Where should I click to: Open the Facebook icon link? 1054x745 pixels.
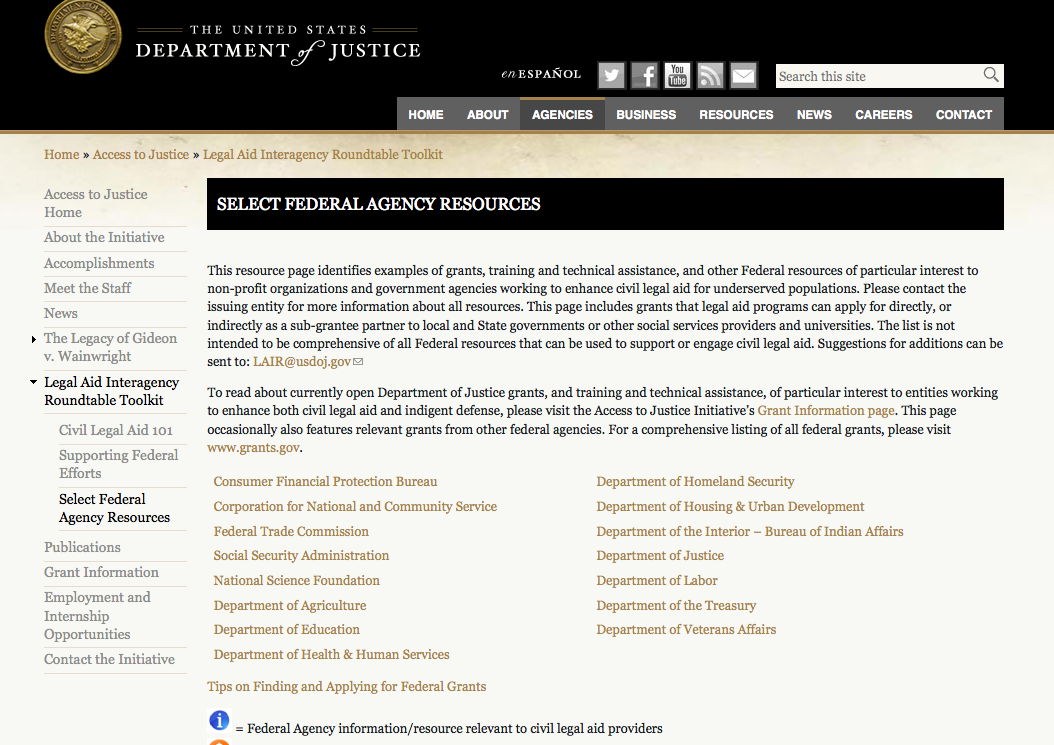click(645, 76)
